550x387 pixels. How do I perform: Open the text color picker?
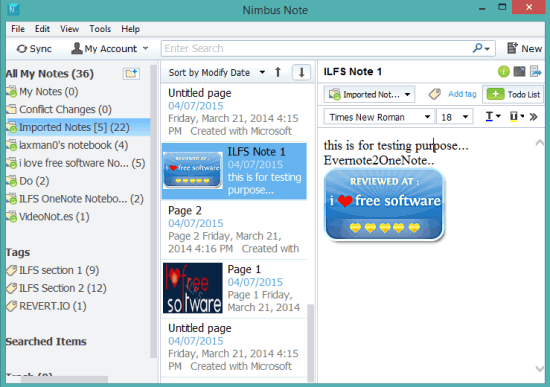493,116
